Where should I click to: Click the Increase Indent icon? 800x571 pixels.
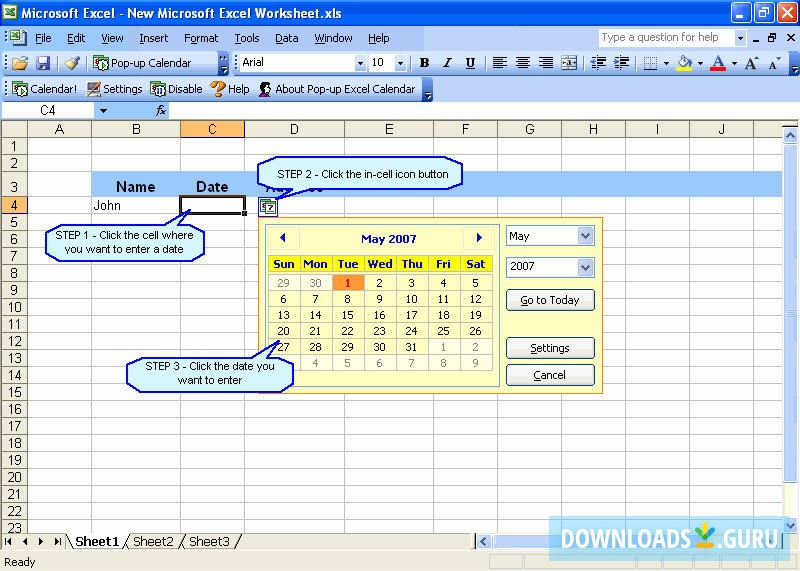point(621,63)
